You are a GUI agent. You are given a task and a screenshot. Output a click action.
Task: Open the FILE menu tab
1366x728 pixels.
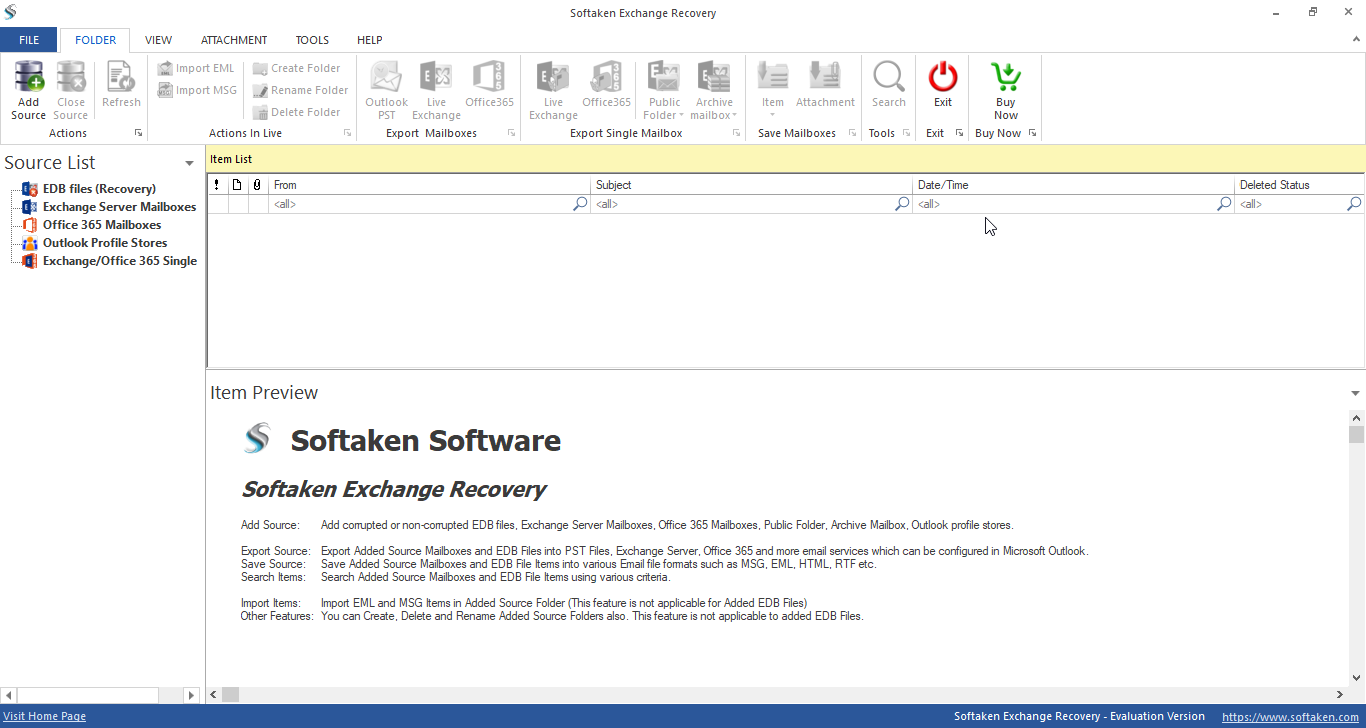29,40
